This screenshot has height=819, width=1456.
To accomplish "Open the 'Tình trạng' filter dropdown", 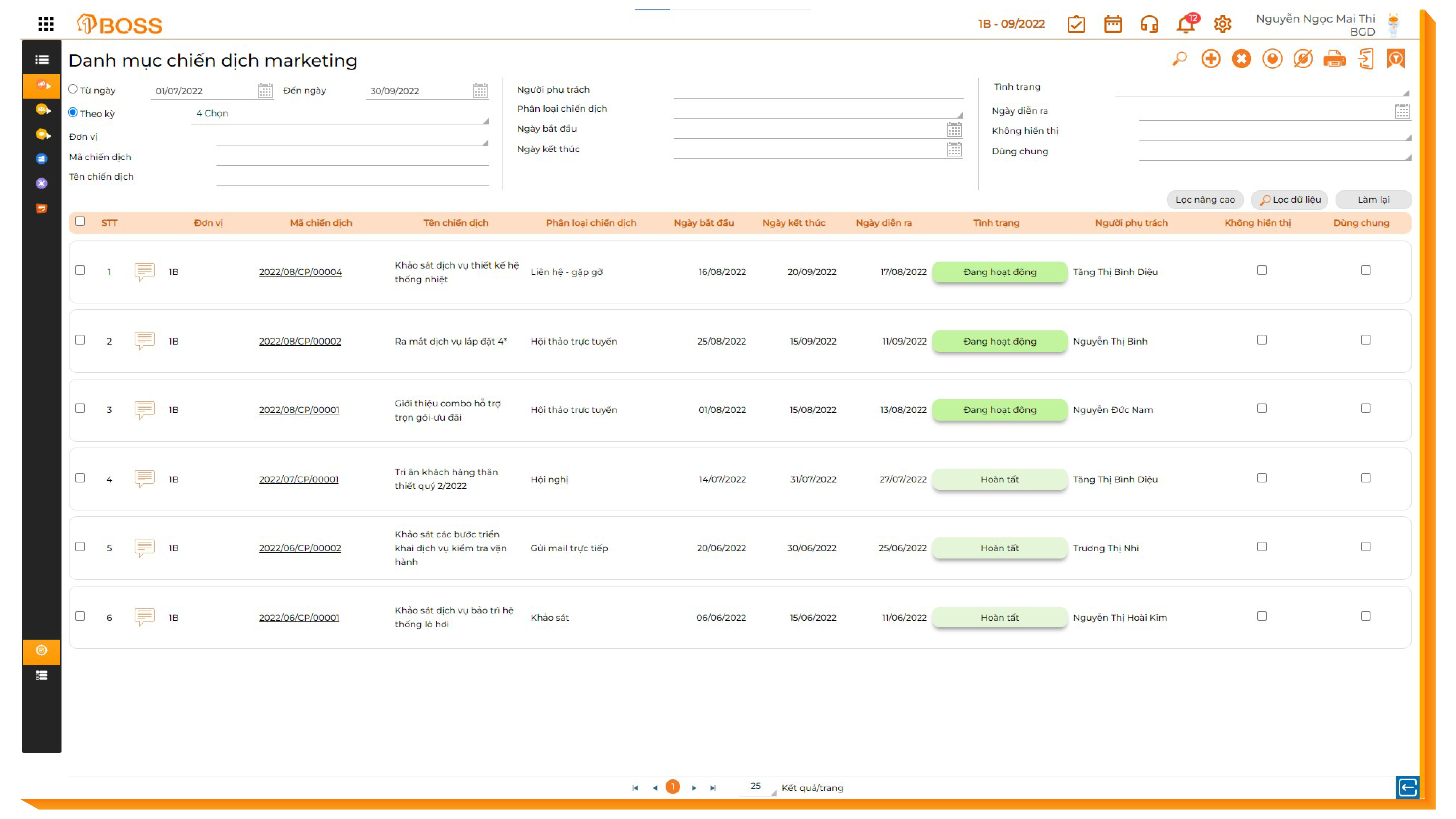I will [x=1262, y=88].
